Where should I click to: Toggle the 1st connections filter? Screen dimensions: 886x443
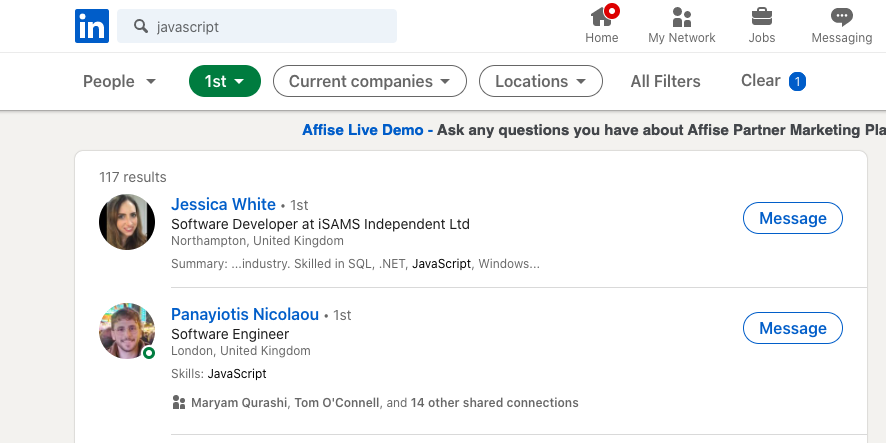point(224,81)
